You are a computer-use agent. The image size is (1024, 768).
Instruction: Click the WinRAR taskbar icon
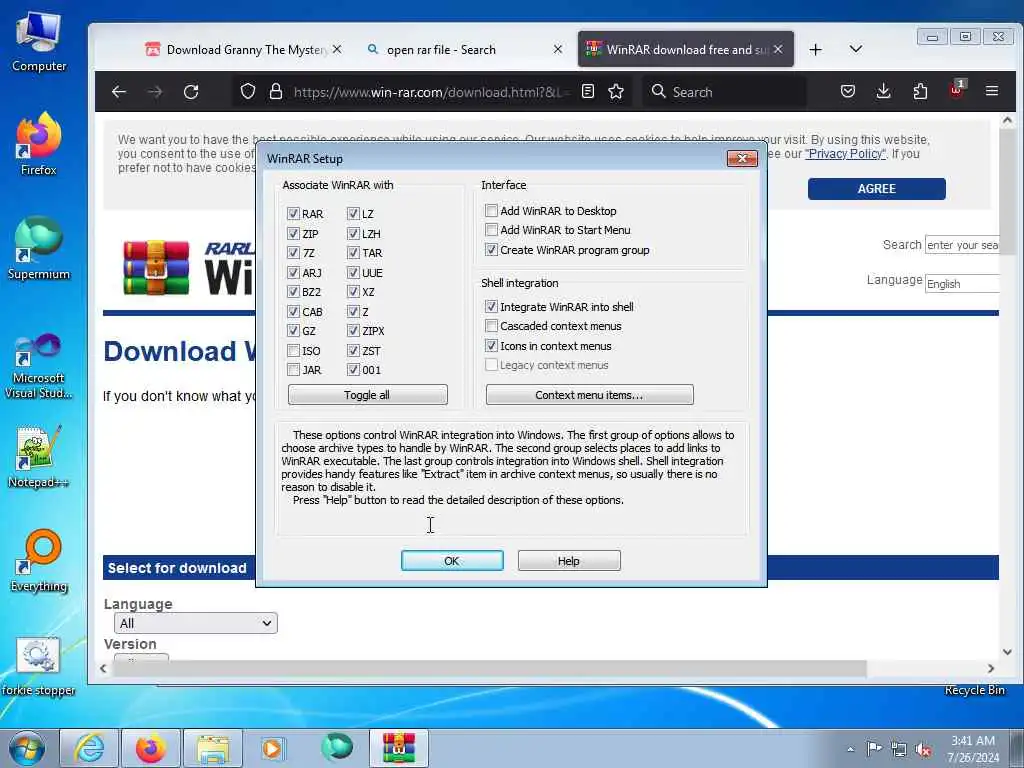399,748
